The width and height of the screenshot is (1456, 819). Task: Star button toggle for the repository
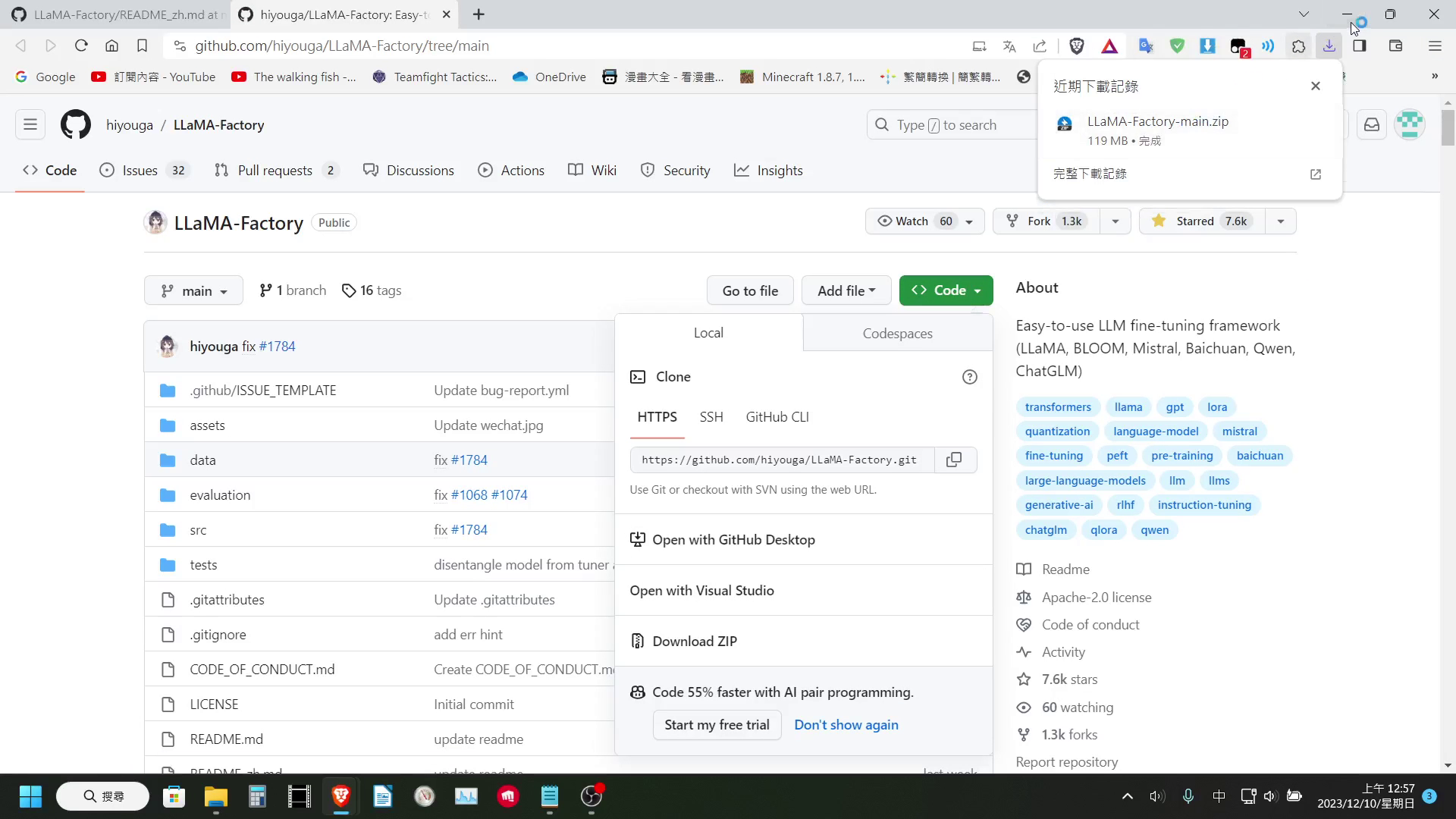[1202, 221]
